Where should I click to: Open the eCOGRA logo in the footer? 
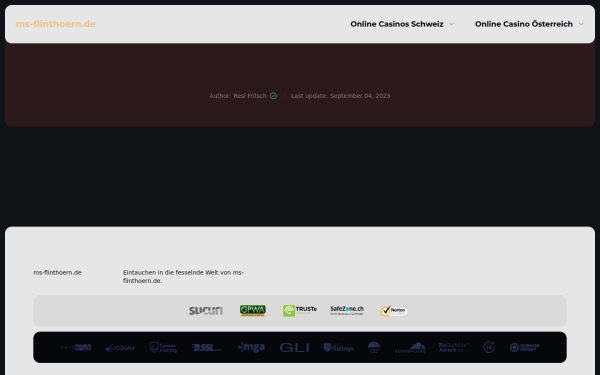point(120,347)
